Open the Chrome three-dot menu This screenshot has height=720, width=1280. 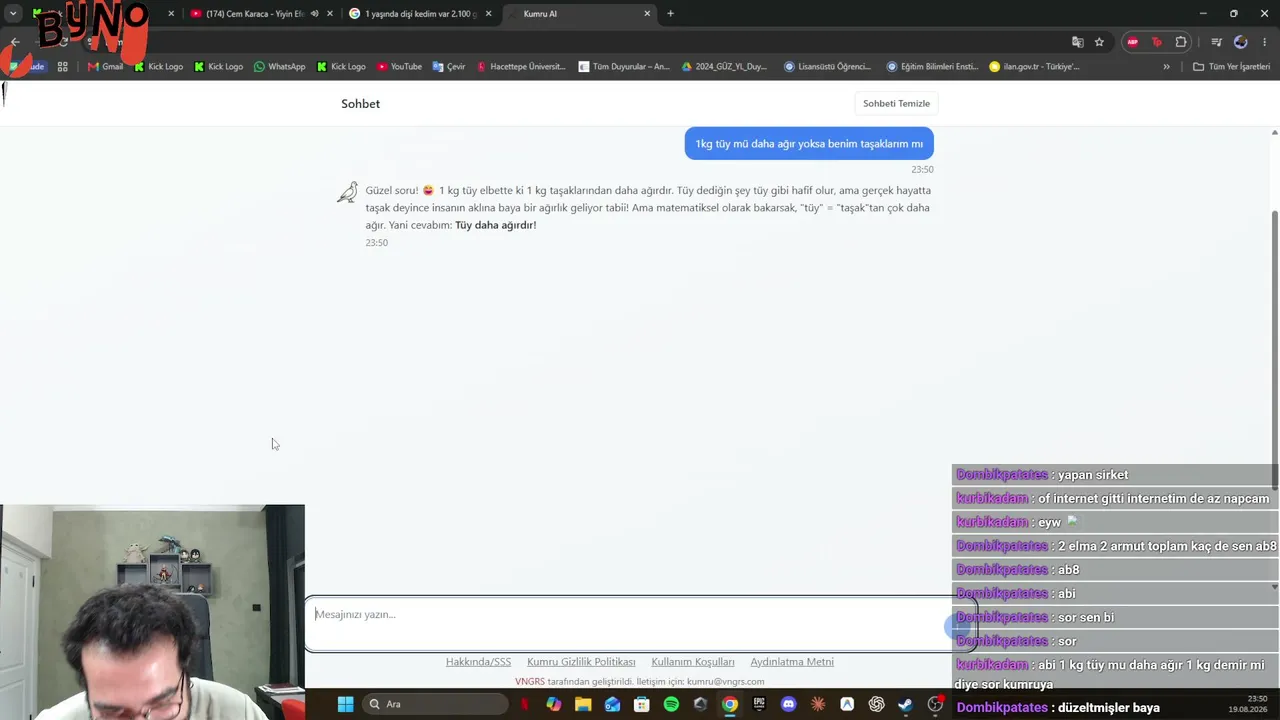click(x=1265, y=42)
